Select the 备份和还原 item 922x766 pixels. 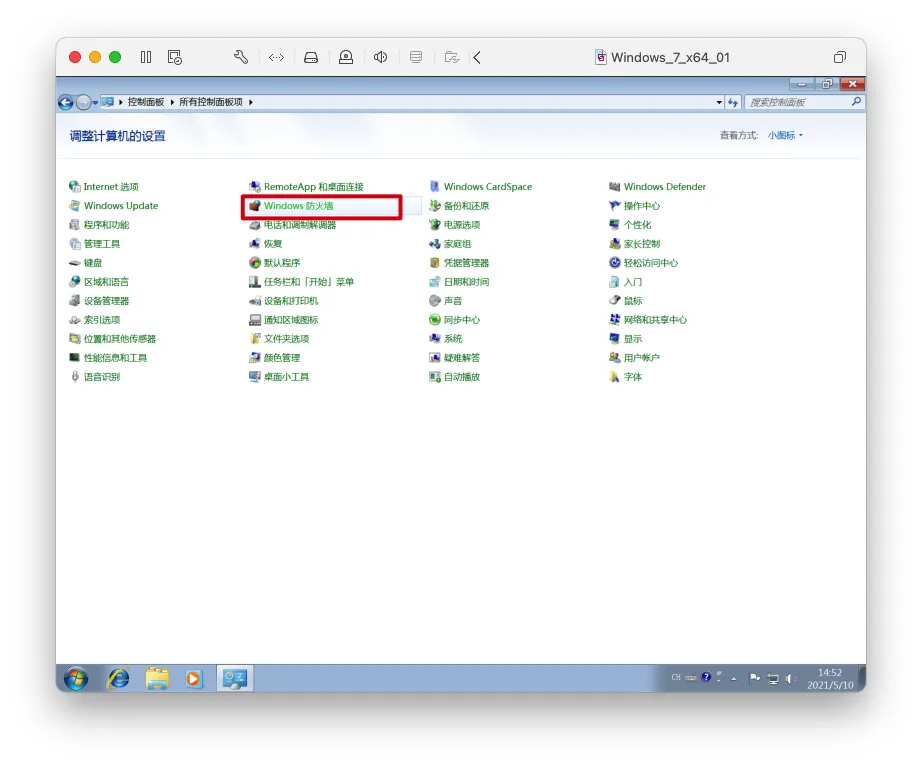[459, 206]
